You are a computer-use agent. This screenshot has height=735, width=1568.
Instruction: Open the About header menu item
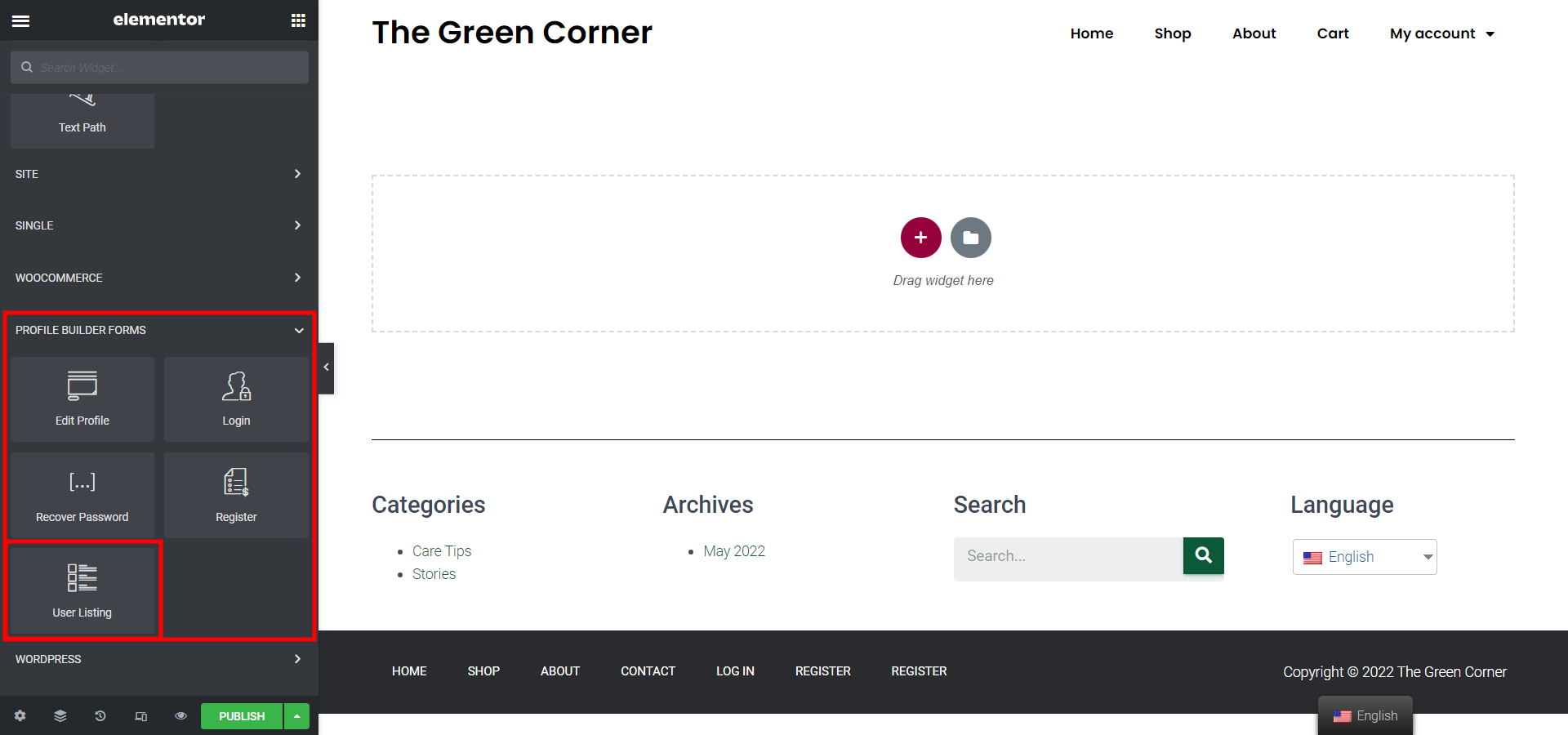[1254, 33]
